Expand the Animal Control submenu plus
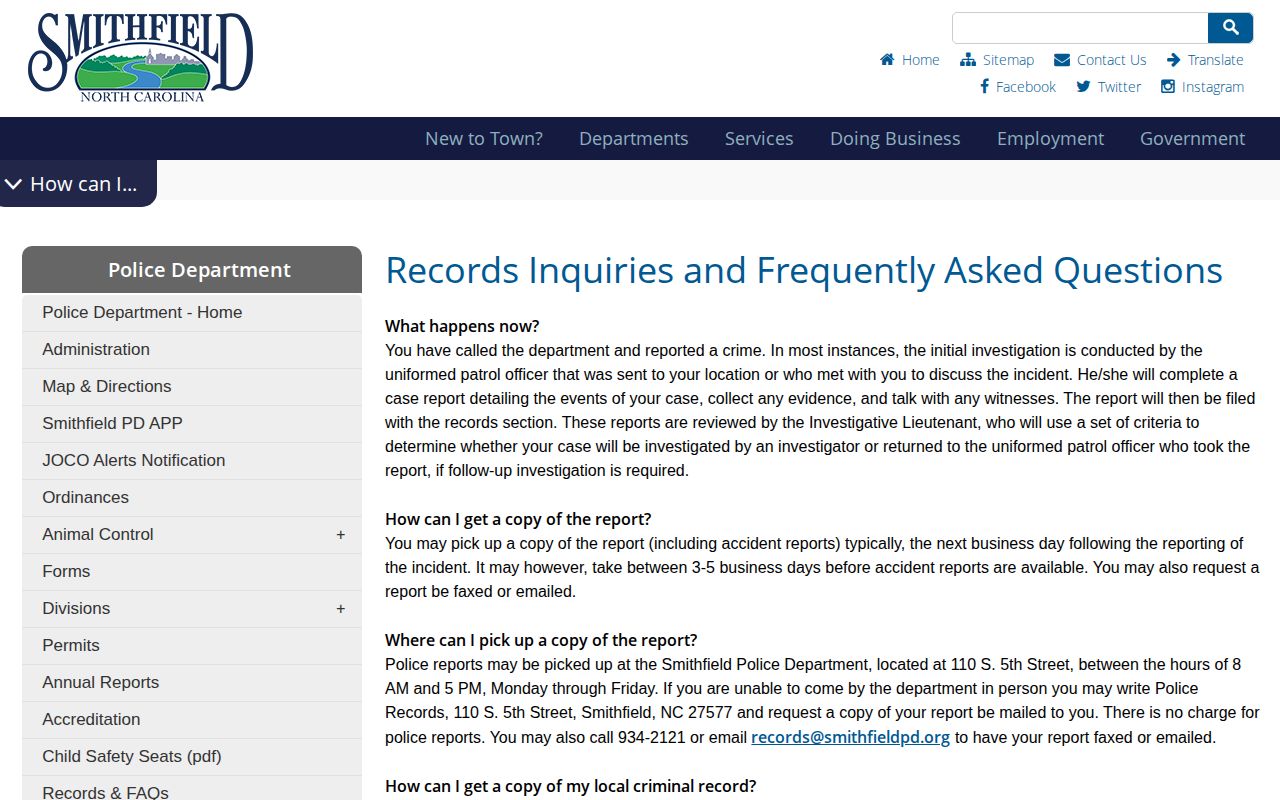The width and height of the screenshot is (1280, 800). (341, 535)
